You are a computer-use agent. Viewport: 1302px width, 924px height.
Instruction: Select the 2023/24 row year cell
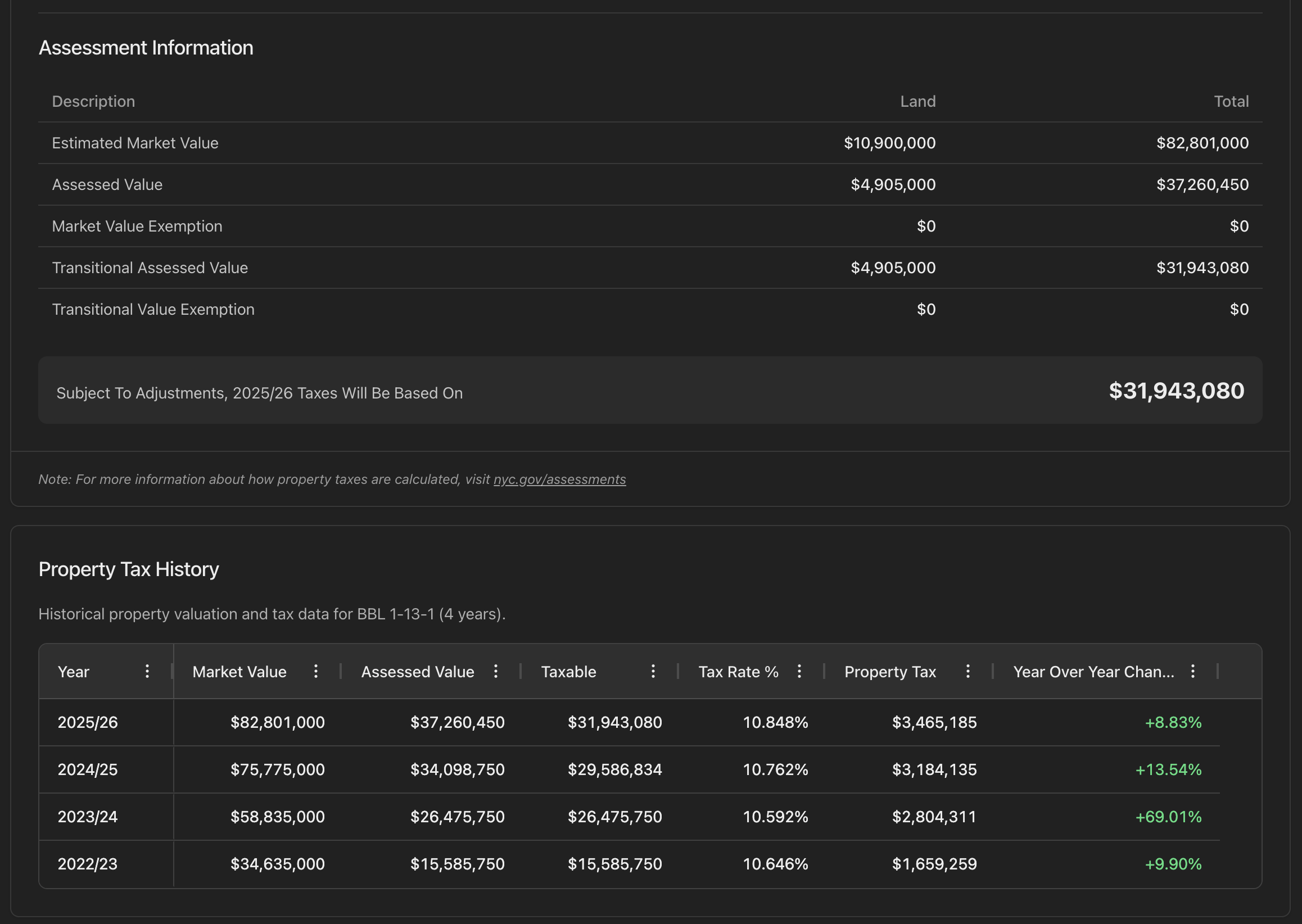click(88, 817)
